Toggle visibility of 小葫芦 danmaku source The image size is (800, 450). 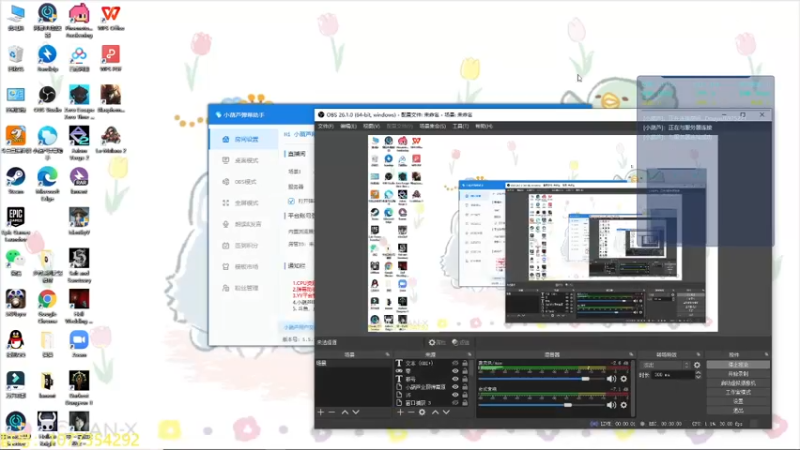[455, 387]
